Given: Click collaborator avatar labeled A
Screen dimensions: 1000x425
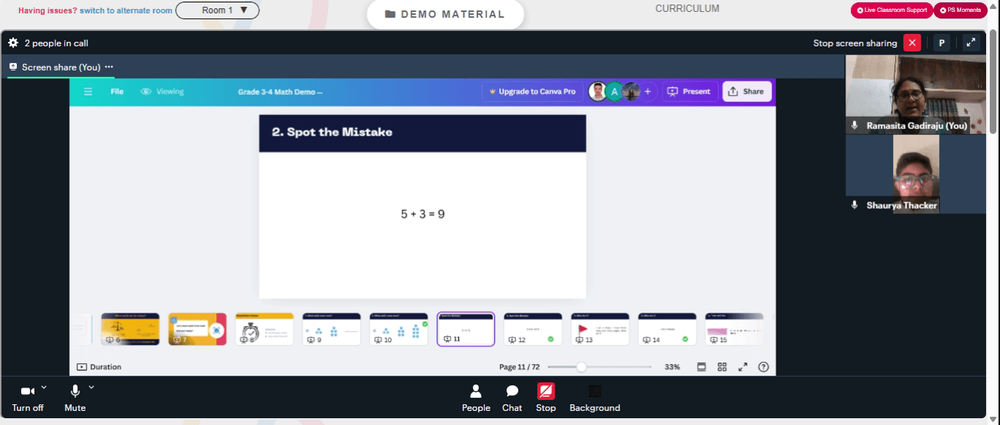Looking at the screenshot, I should [614, 91].
